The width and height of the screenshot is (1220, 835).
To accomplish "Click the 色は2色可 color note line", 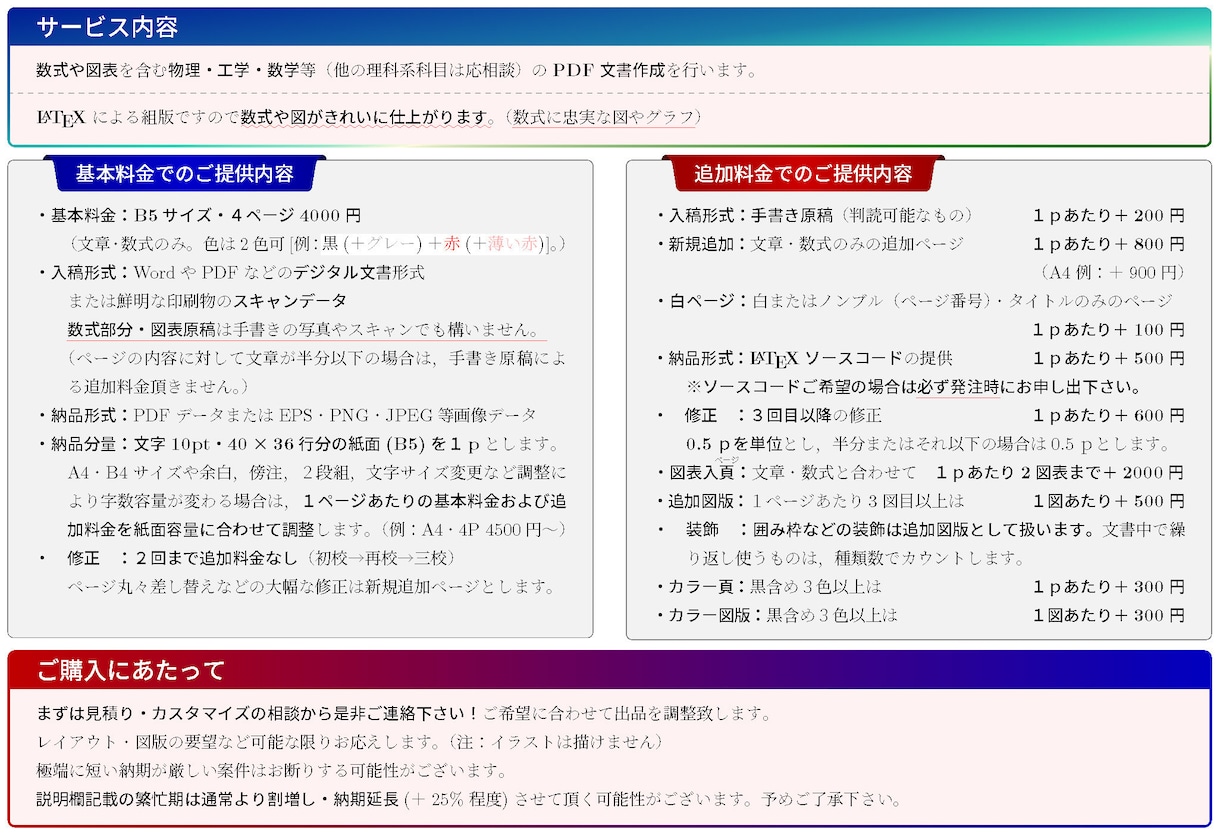I will pyautogui.click(x=318, y=243).
